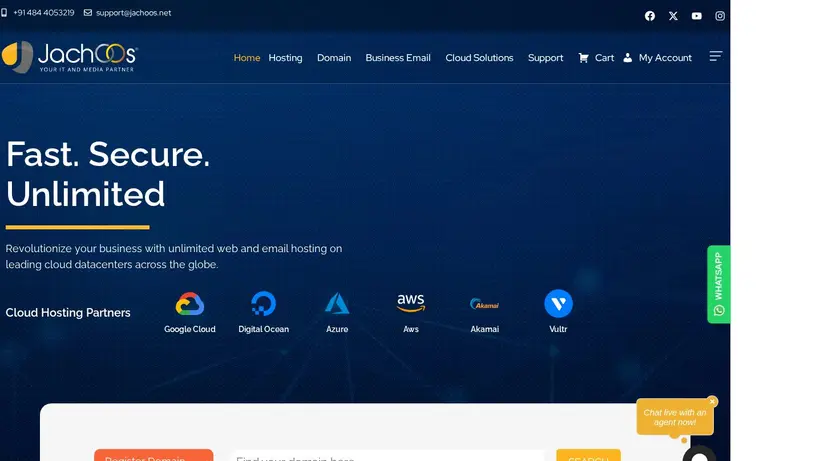Click the Google Cloud partner logo
Screen dimensions: 820x461
(x=189, y=304)
